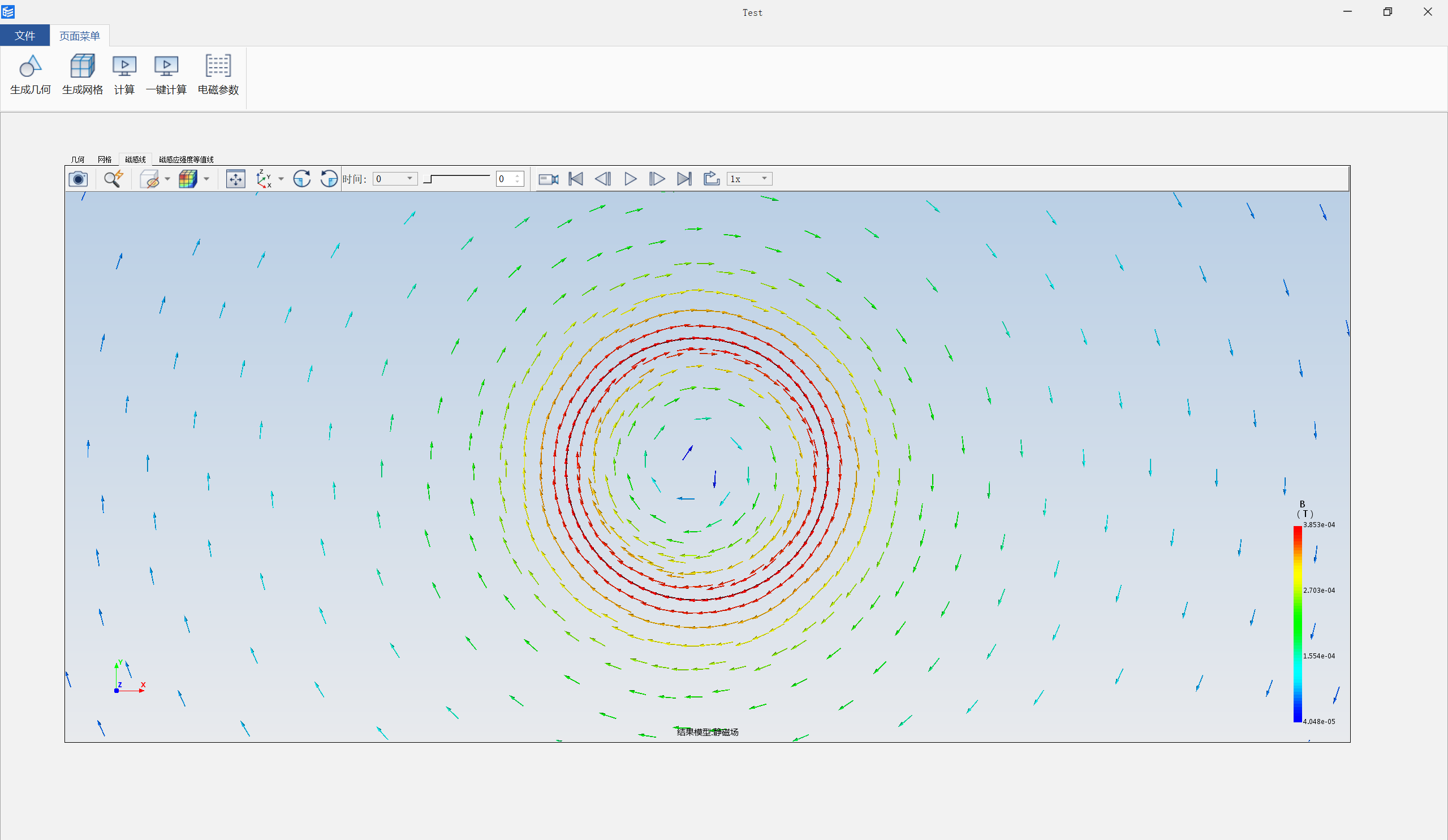Play the animation
Screen dimensions: 1448x840
point(630,179)
